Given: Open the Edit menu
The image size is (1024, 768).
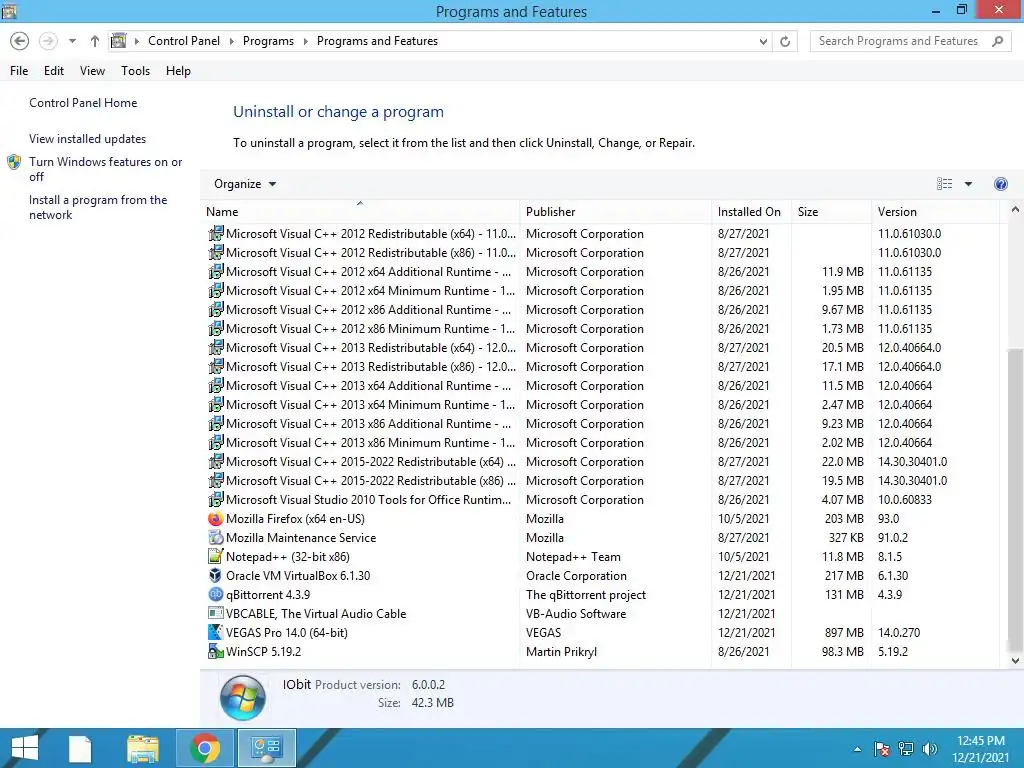Looking at the screenshot, I should (x=54, y=71).
